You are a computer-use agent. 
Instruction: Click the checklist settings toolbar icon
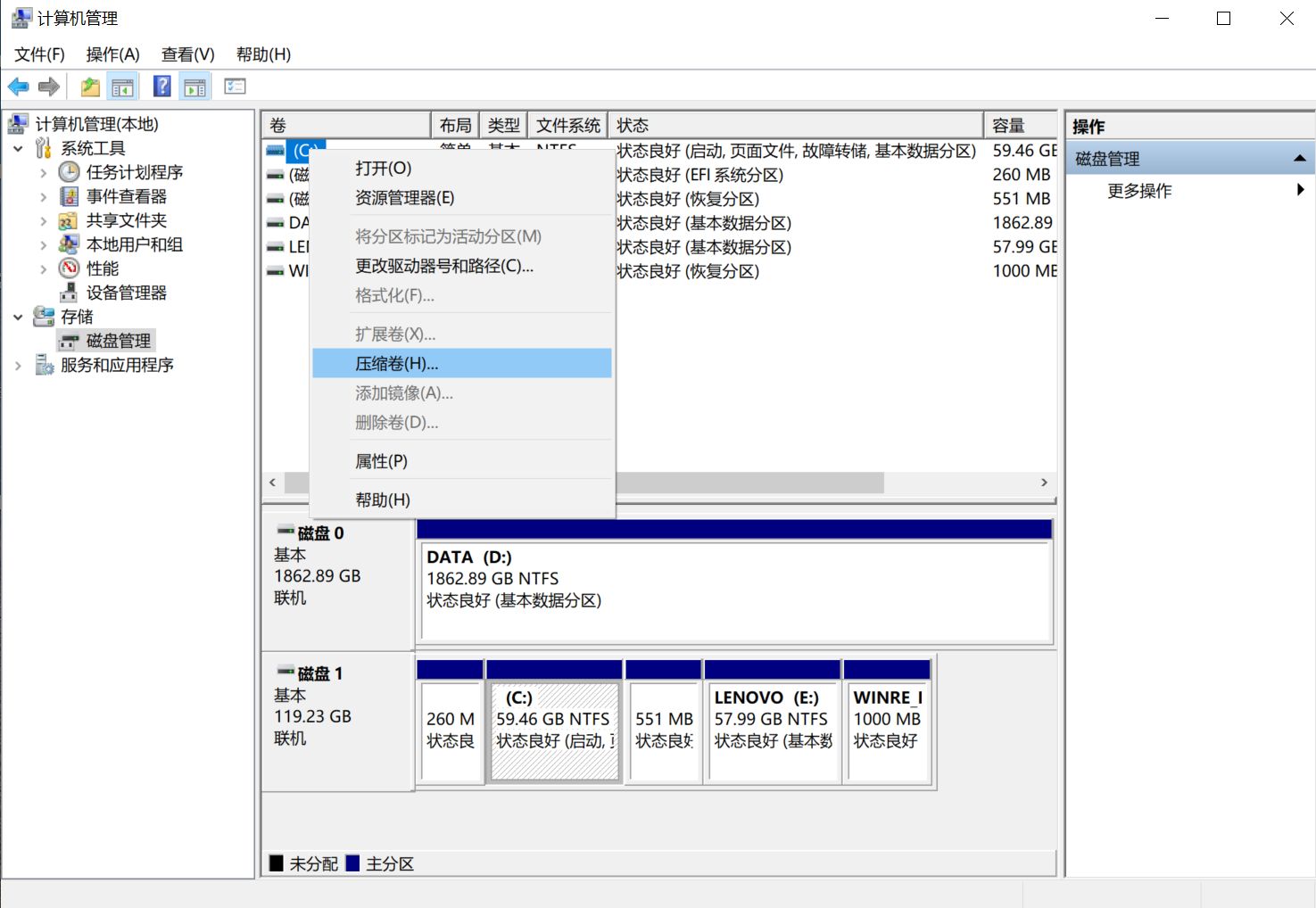(235, 87)
